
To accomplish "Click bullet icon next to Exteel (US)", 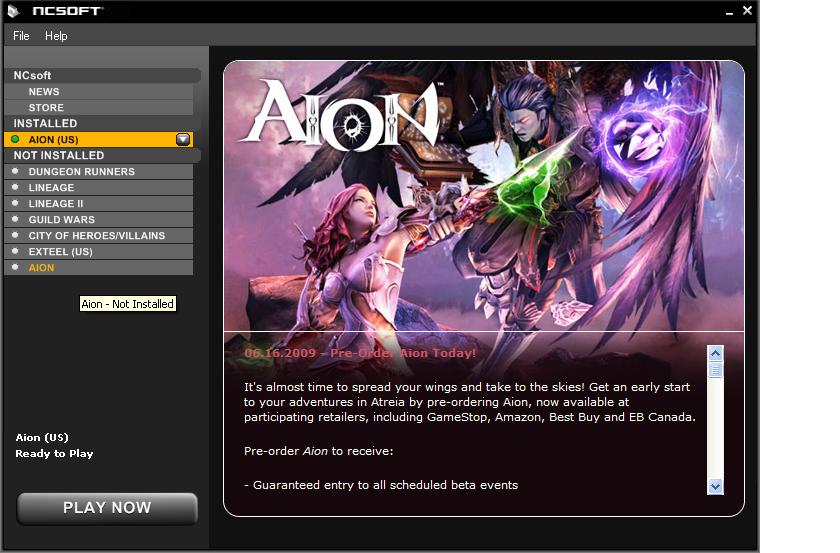I will (x=15, y=251).
